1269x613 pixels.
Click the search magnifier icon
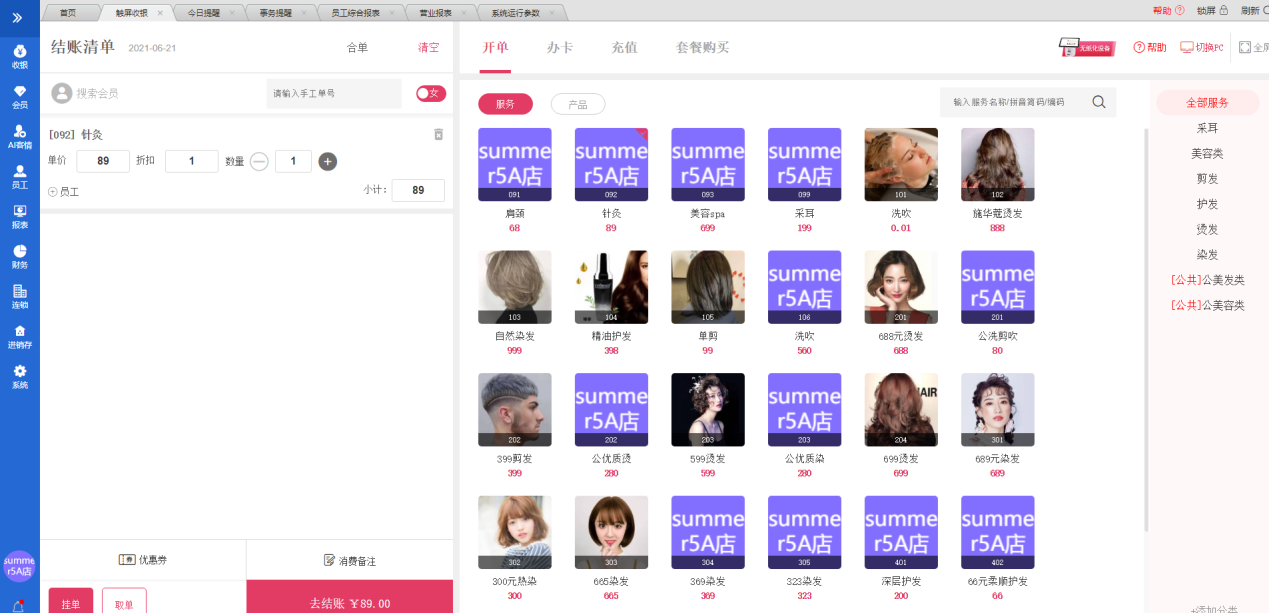(1099, 102)
